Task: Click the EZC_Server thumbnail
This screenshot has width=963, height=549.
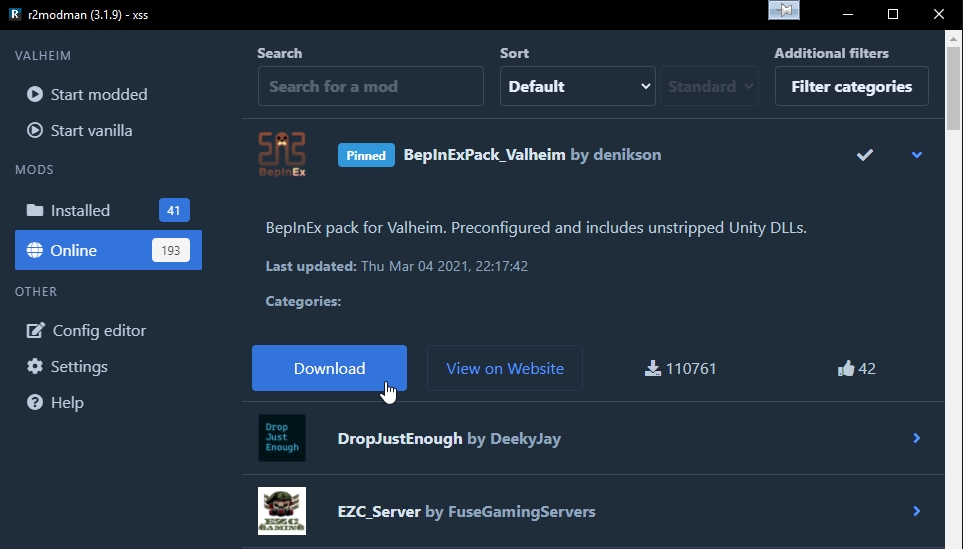Action: coord(282,511)
